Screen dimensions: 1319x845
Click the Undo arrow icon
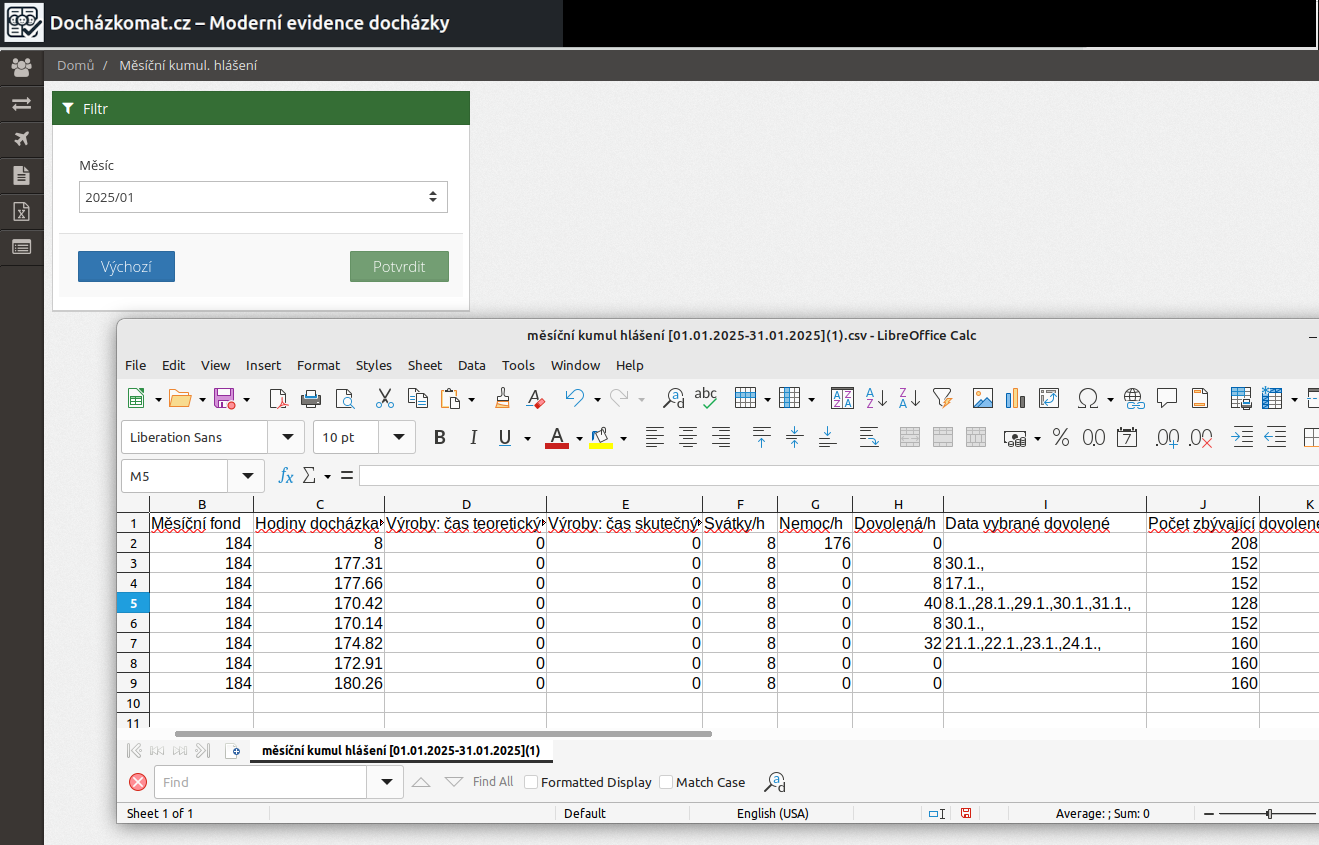click(574, 399)
